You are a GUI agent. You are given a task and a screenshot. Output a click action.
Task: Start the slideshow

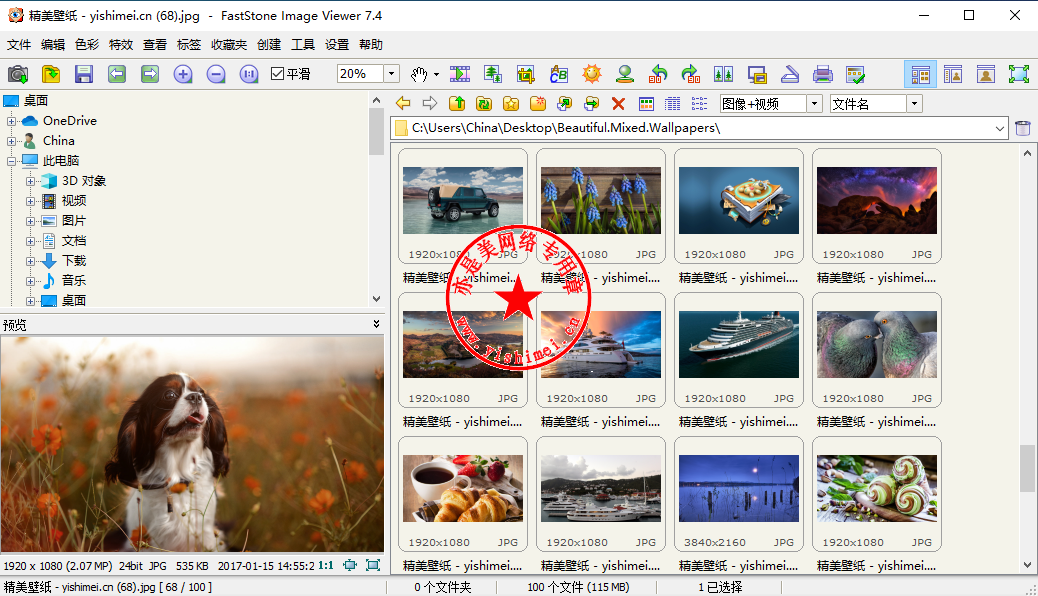460,74
